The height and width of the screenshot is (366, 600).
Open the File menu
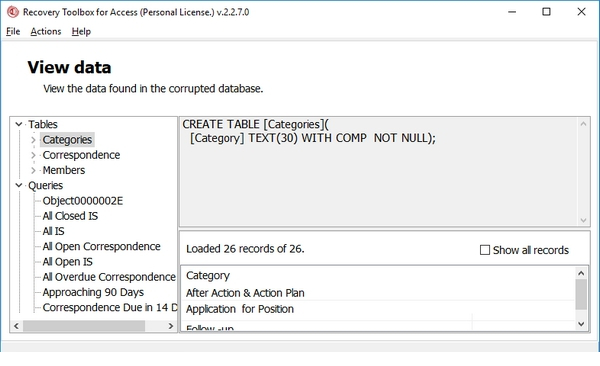[13, 31]
